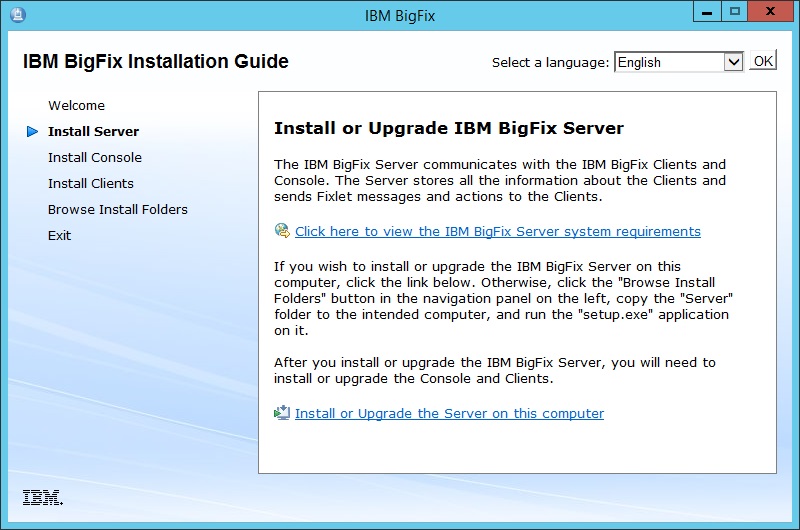Click the Install or Upgrade IBM BigFix Server heading

point(449,128)
